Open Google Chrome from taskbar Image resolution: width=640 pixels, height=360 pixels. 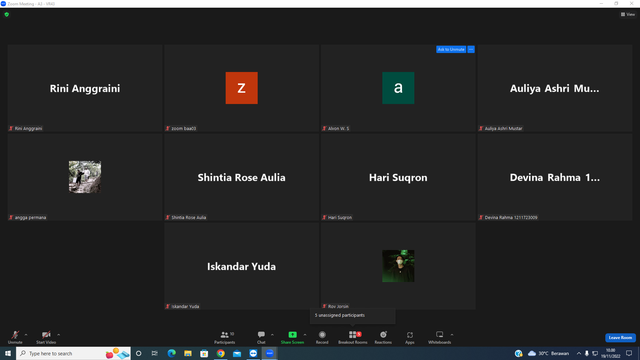pos(220,353)
